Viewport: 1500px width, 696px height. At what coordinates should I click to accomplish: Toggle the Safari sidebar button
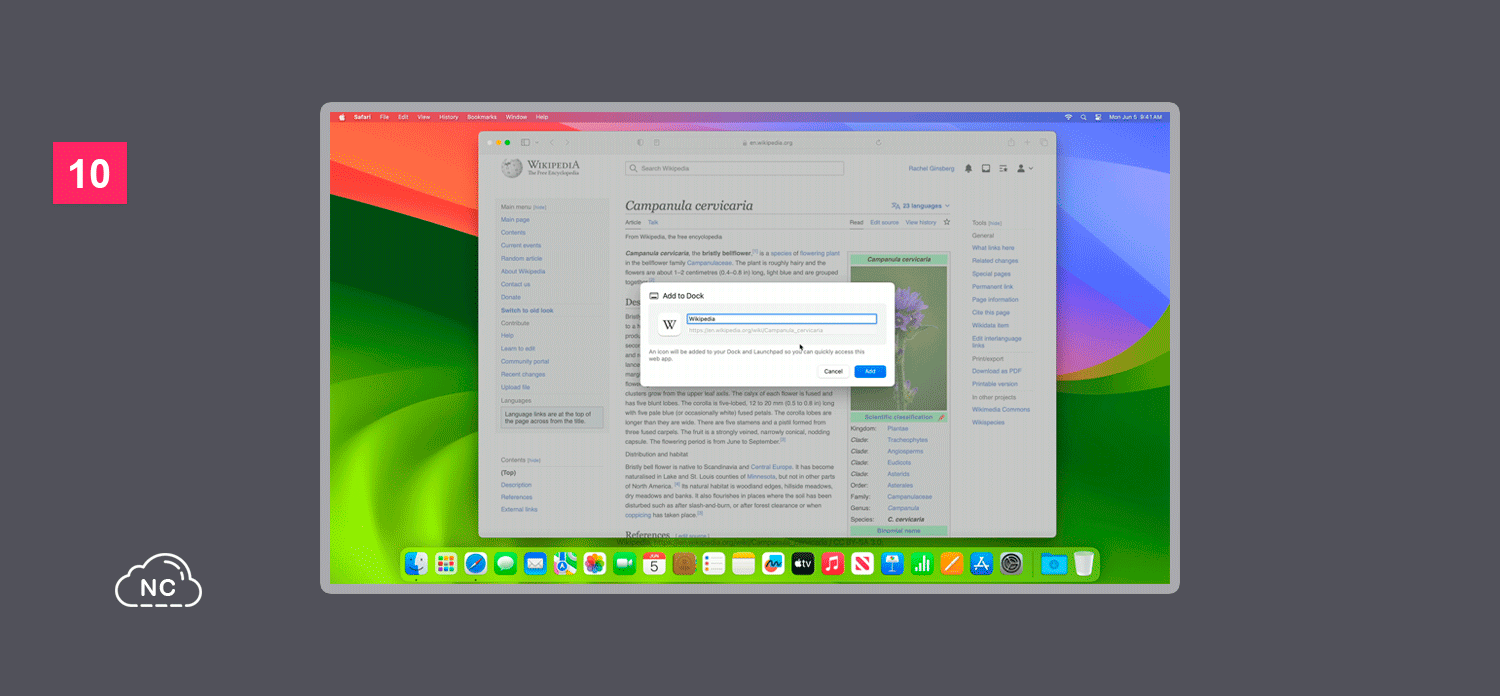tap(525, 143)
